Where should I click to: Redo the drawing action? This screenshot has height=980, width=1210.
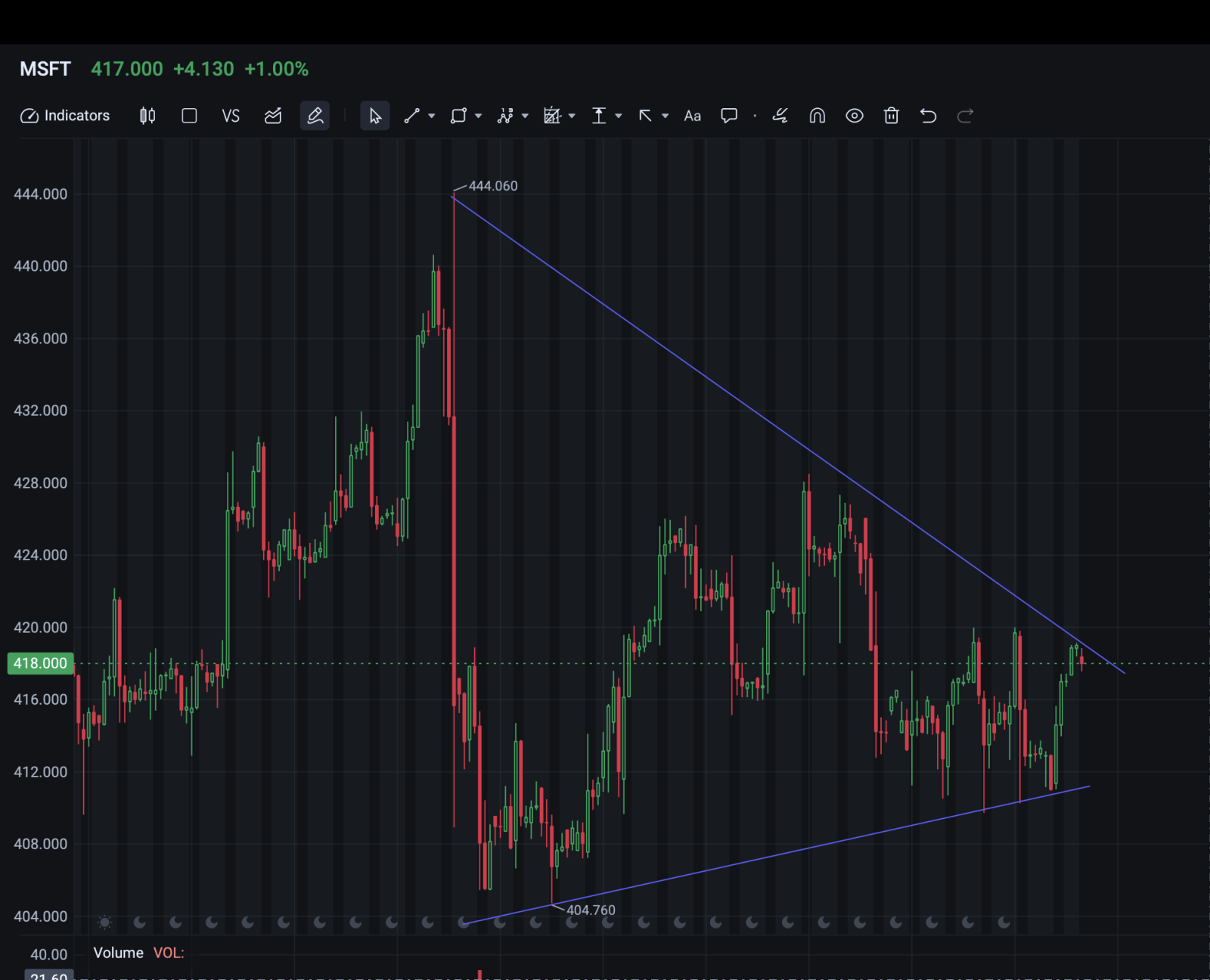coord(965,116)
